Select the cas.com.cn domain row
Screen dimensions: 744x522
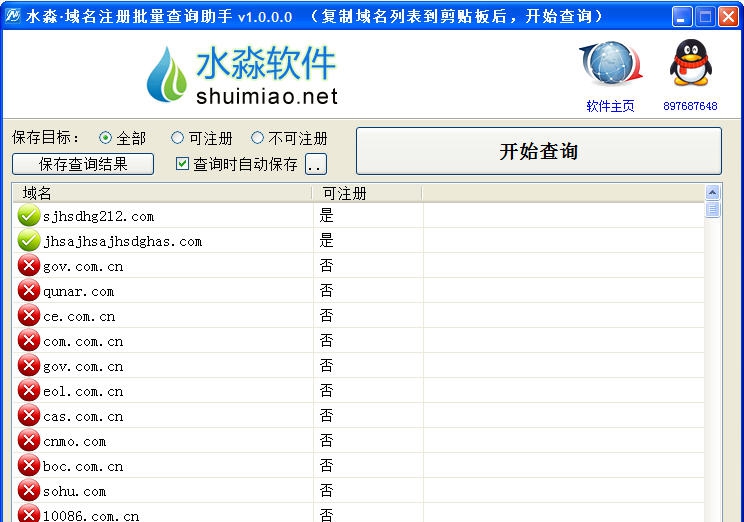click(359, 416)
